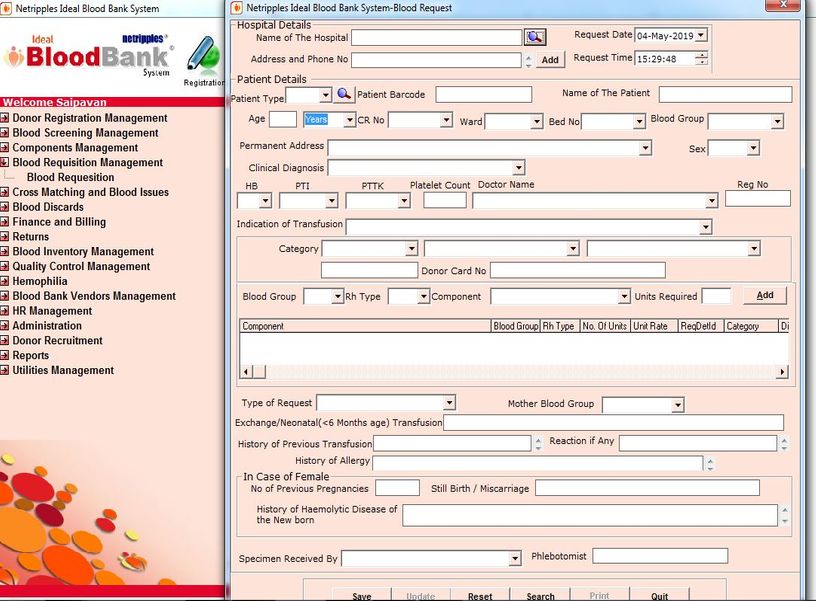Expand Blood Discards menu
This screenshot has width=816, height=601.
click(x=5, y=207)
